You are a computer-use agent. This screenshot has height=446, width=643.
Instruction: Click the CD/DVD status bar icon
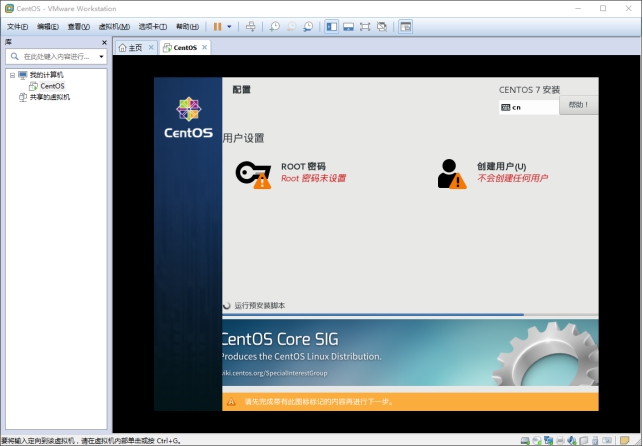click(x=536, y=441)
